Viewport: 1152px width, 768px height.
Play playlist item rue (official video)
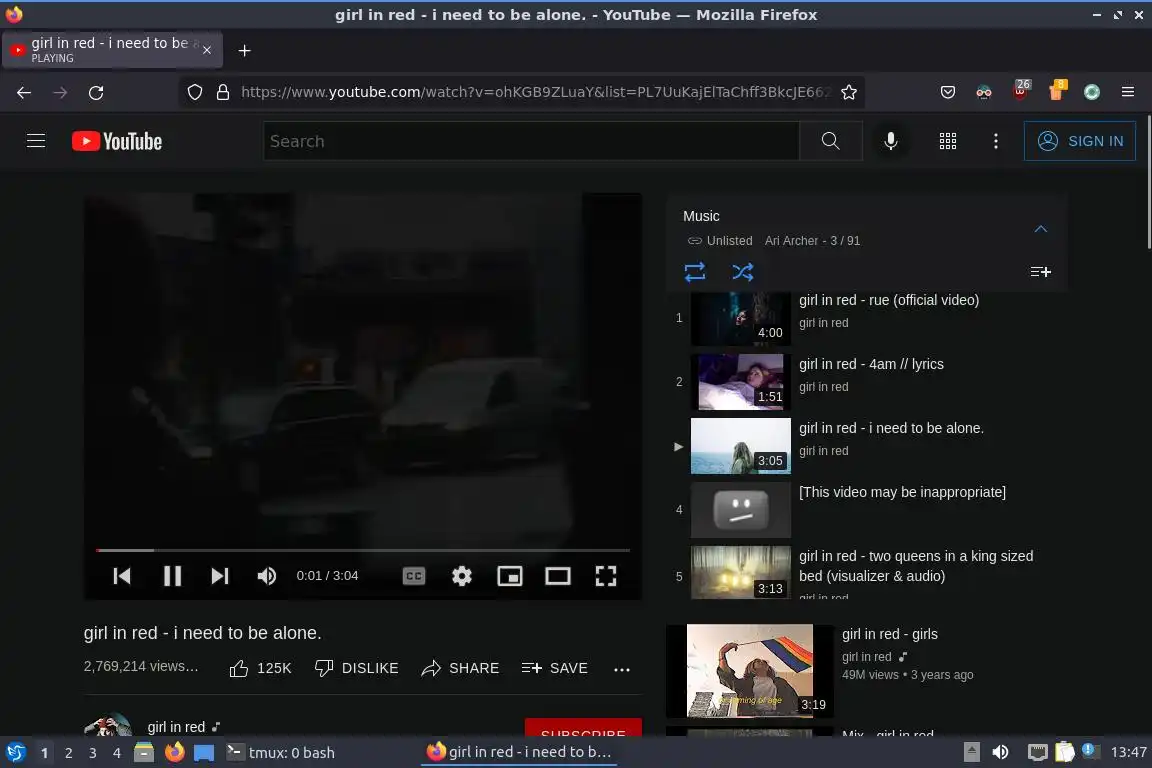[867, 318]
